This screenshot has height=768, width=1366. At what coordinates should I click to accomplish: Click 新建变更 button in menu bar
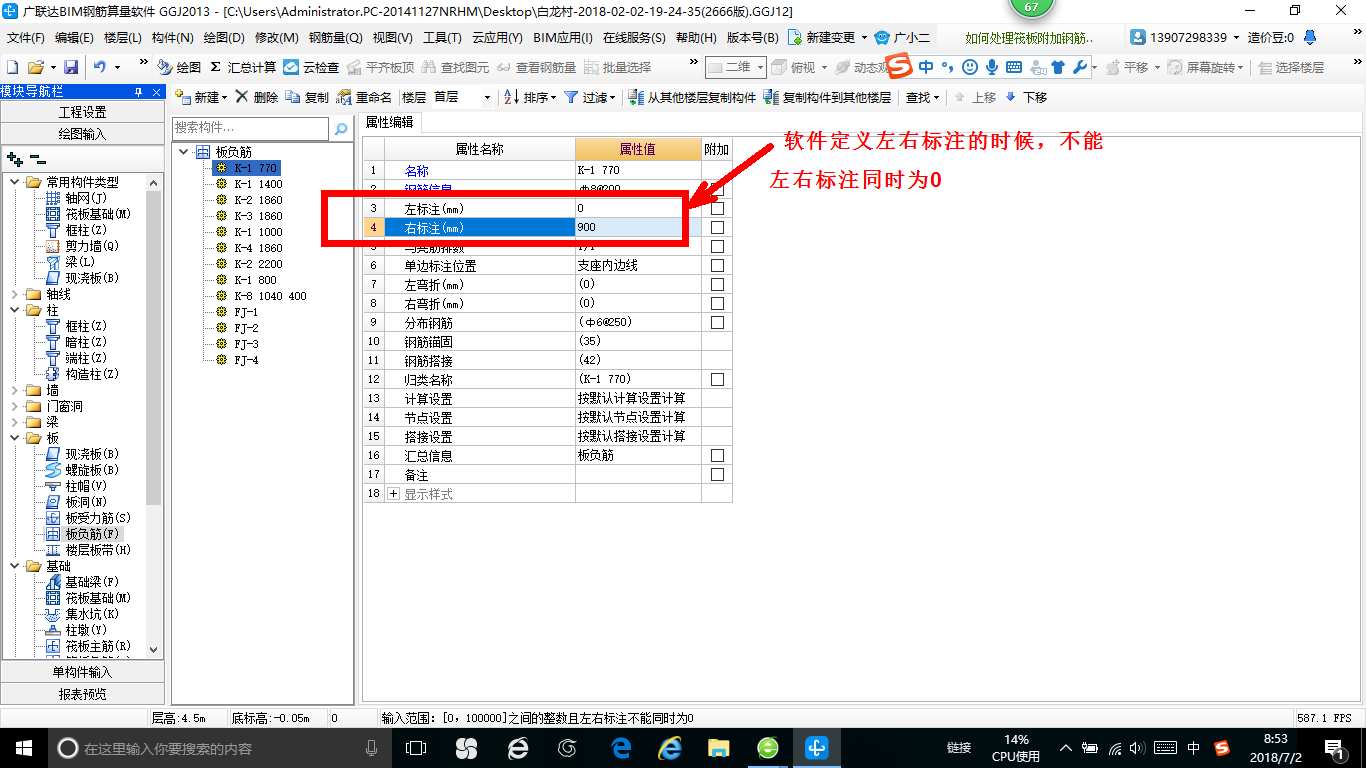(x=829, y=38)
